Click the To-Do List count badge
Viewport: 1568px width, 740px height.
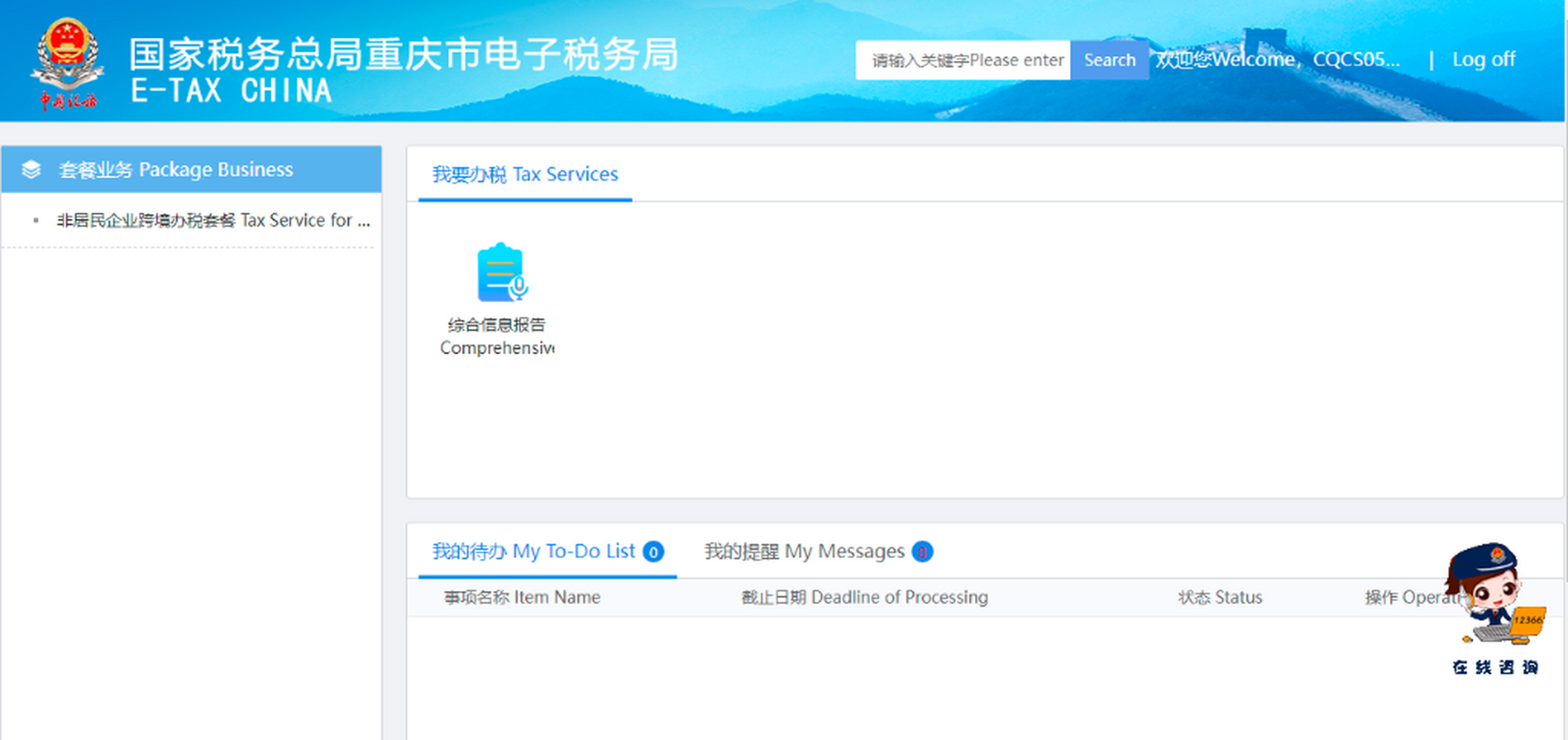(653, 552)
